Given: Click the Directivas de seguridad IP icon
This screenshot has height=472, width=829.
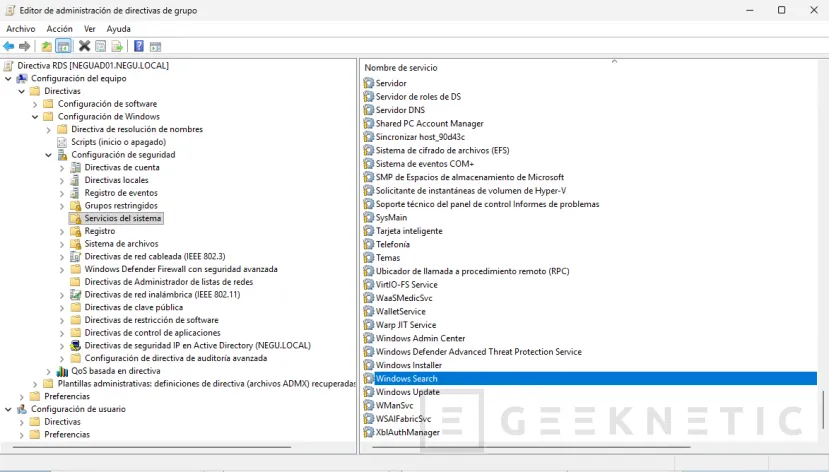Looking at the screenshot, I should click(x=76, y=346).
